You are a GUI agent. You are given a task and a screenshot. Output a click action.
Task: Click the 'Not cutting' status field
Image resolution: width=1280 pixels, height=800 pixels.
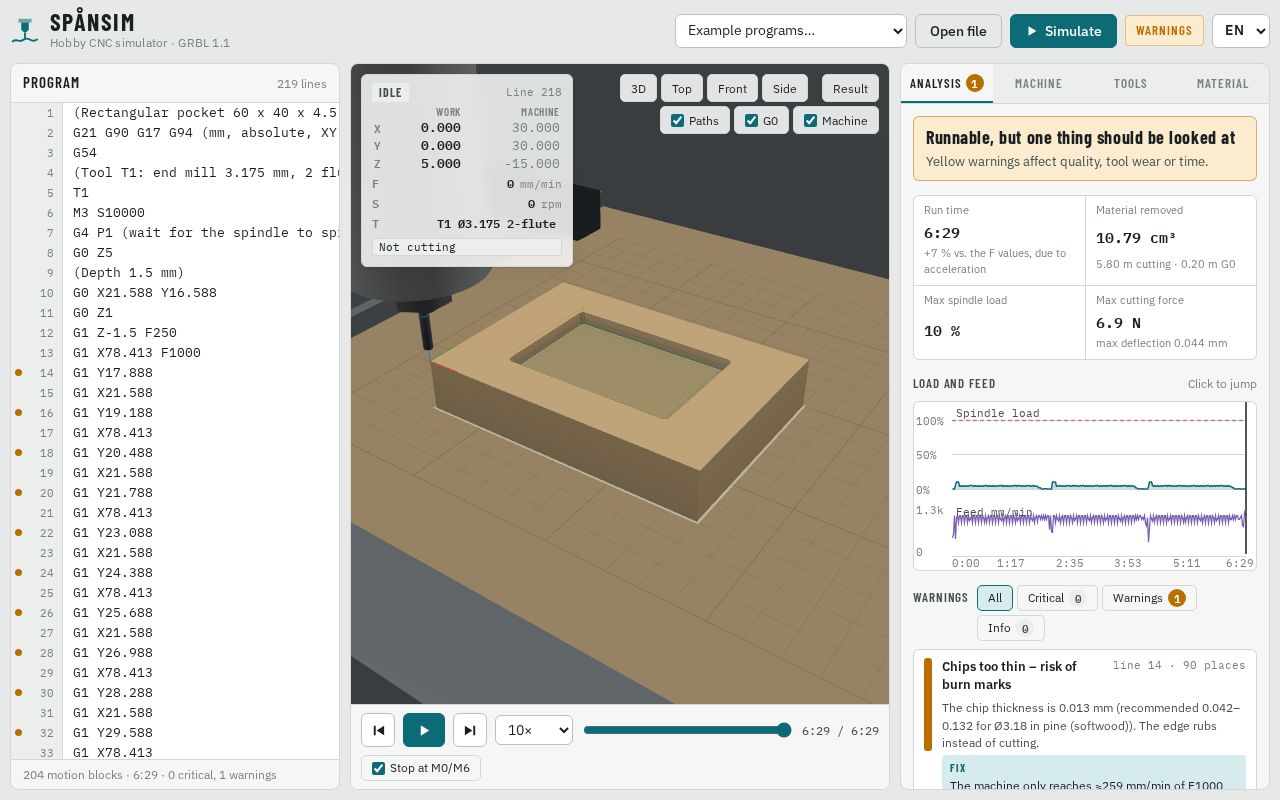(x=467, y=247)
